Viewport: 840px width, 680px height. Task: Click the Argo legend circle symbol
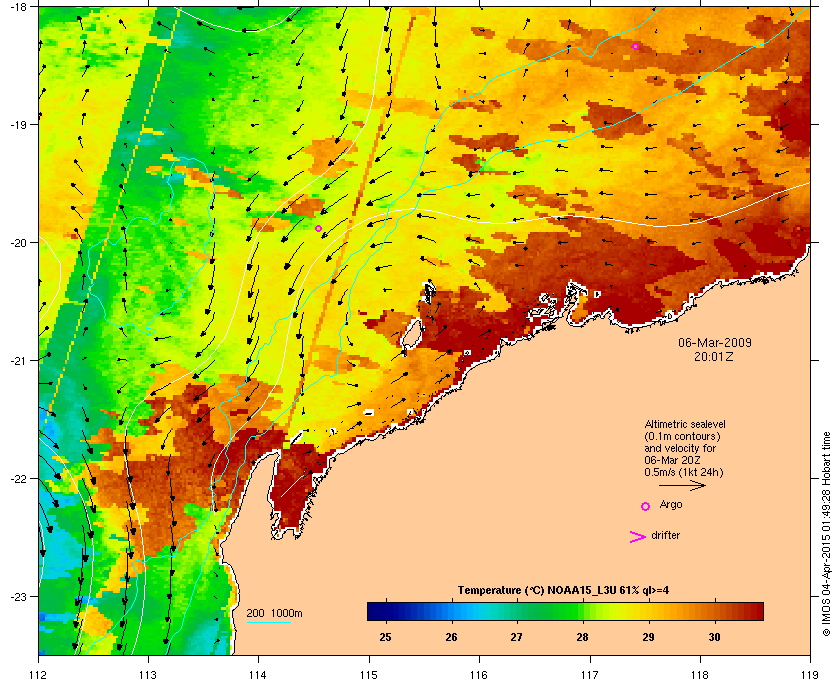646,506
